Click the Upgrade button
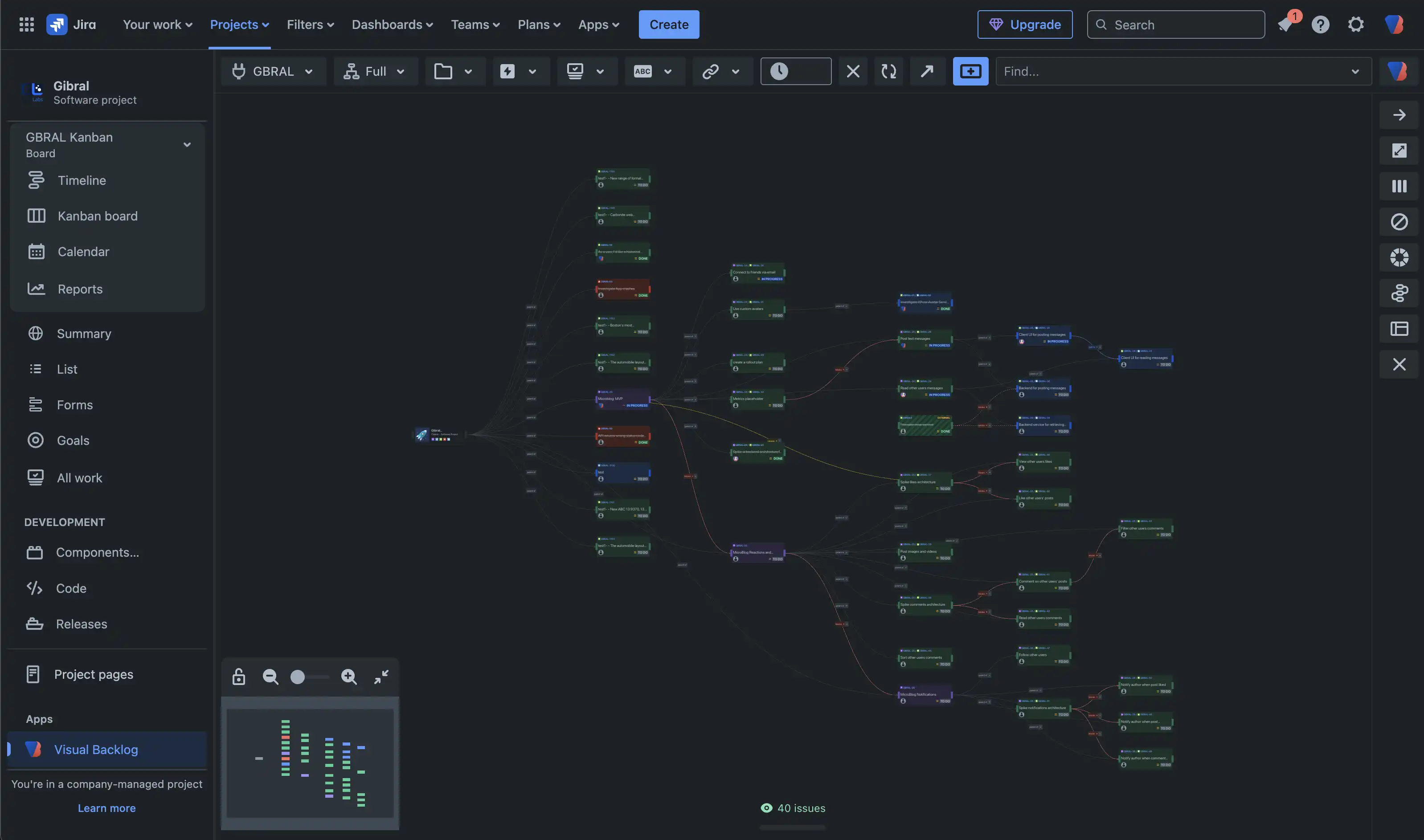The height and width of the screenshot is (840, 1424). (1025, 24)
